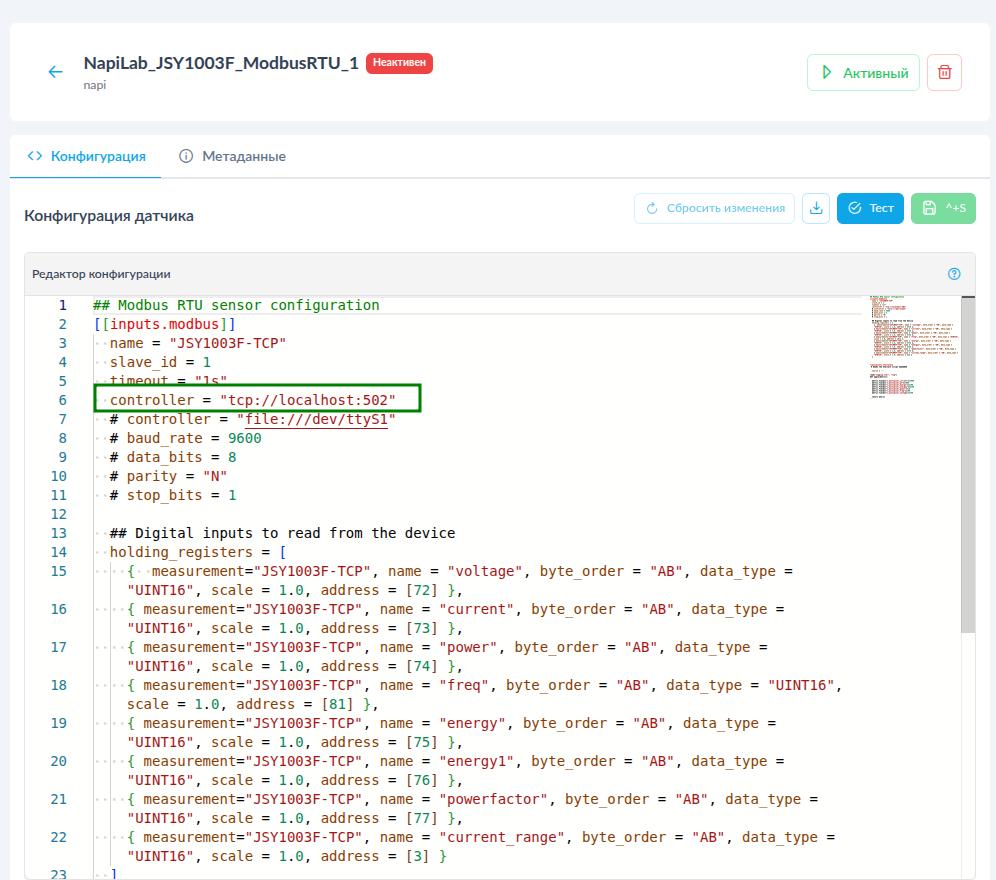Run the Тест button

(x=870, y=208)
